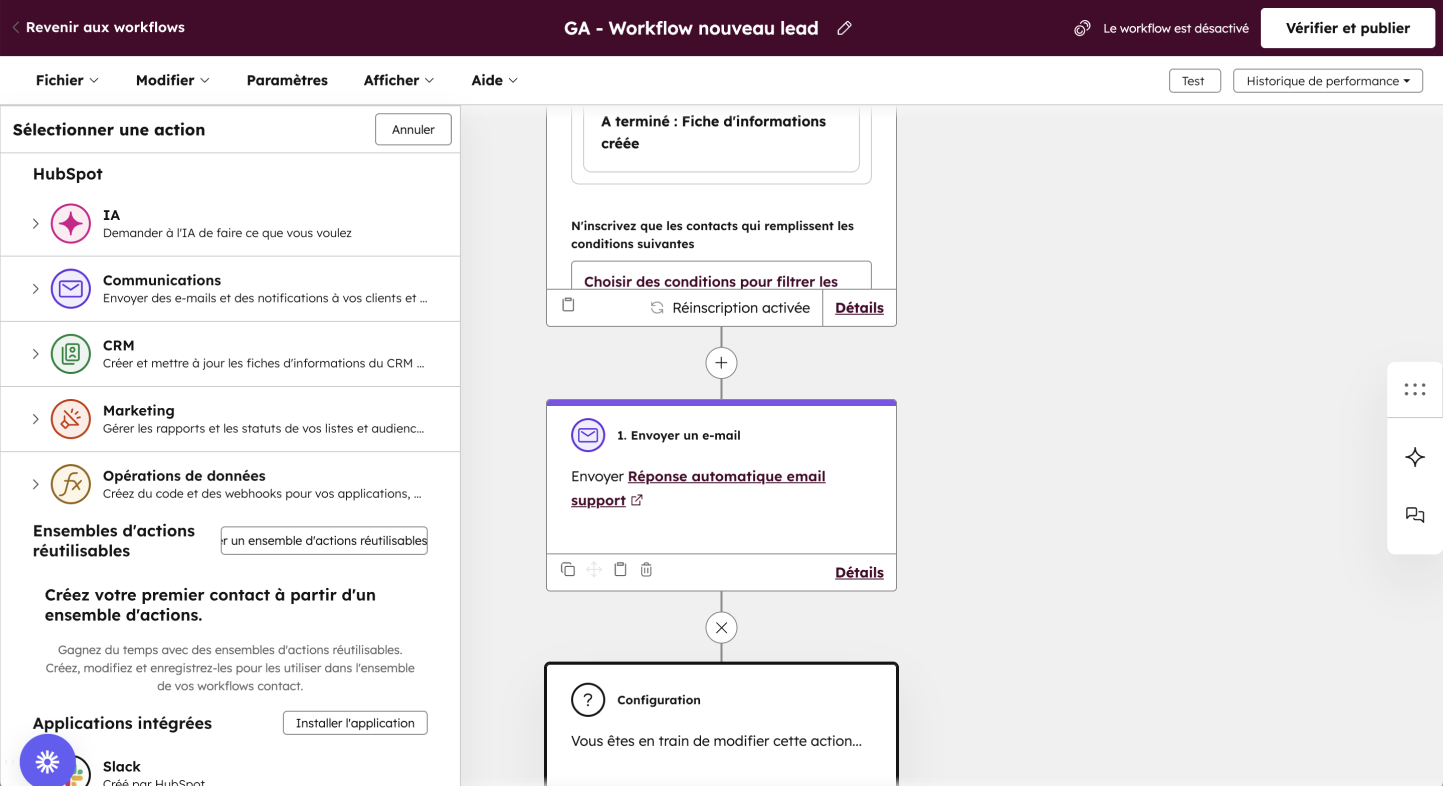Click the clipboard icon on trigger card
Viewport: 1443px width, 786px height.
568,305
